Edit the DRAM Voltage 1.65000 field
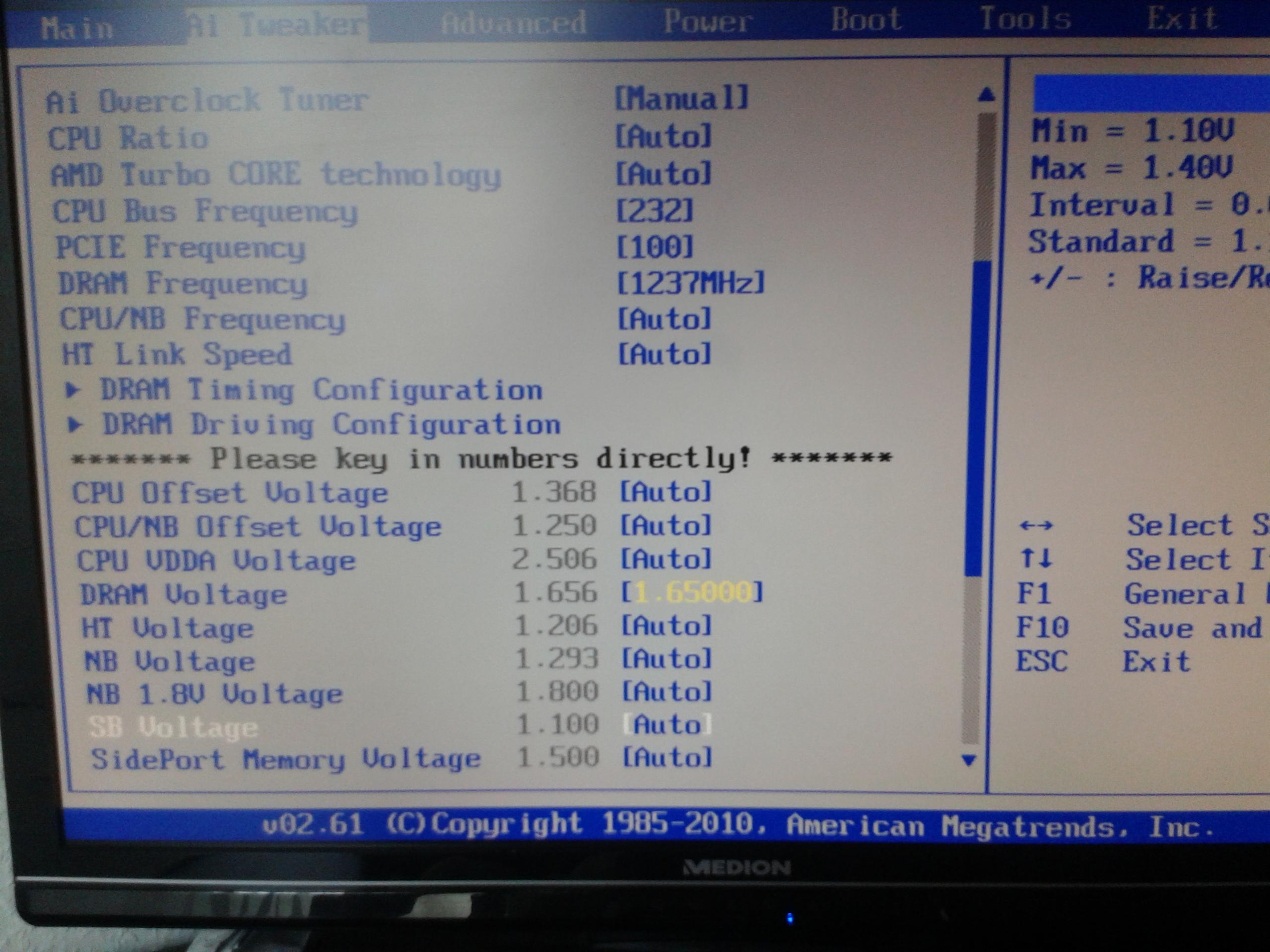 click(x=692, y=592)
